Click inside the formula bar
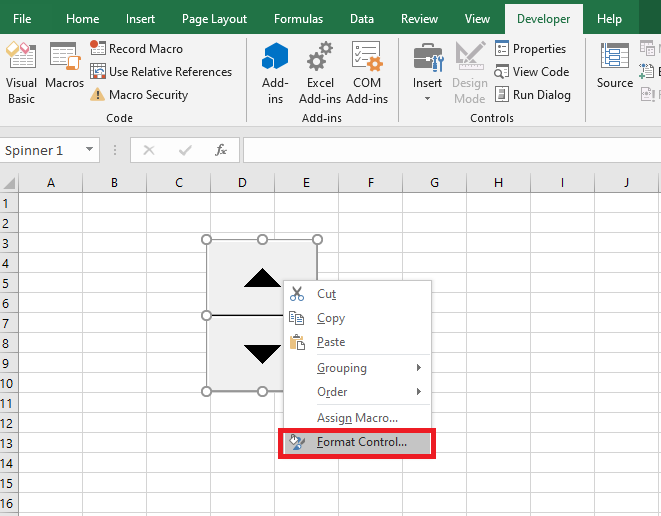This screenshot has height=516, width=661. tap(450, 150)
